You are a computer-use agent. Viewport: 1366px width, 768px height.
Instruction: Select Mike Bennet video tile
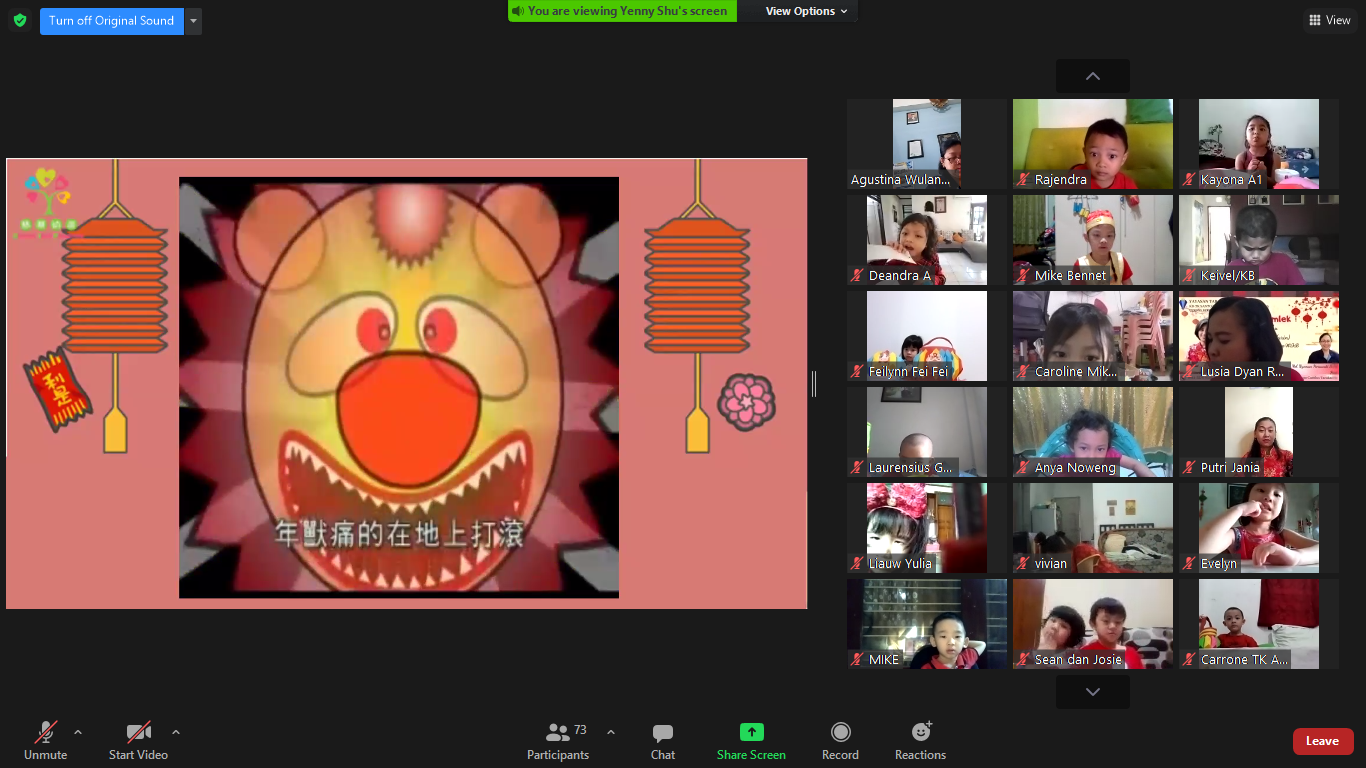point(1093,240)
